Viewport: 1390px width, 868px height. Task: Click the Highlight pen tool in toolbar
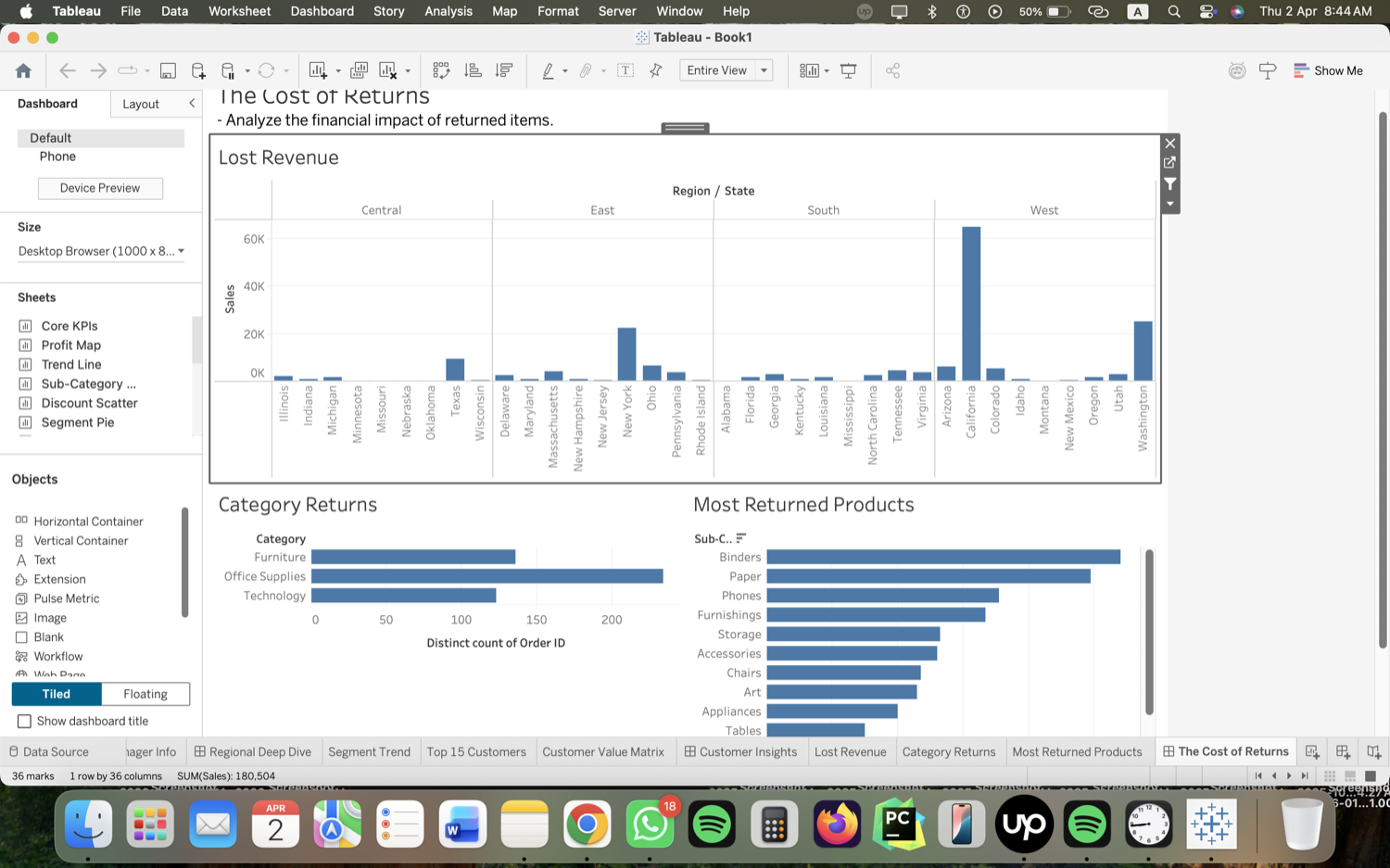click(548, 70)
